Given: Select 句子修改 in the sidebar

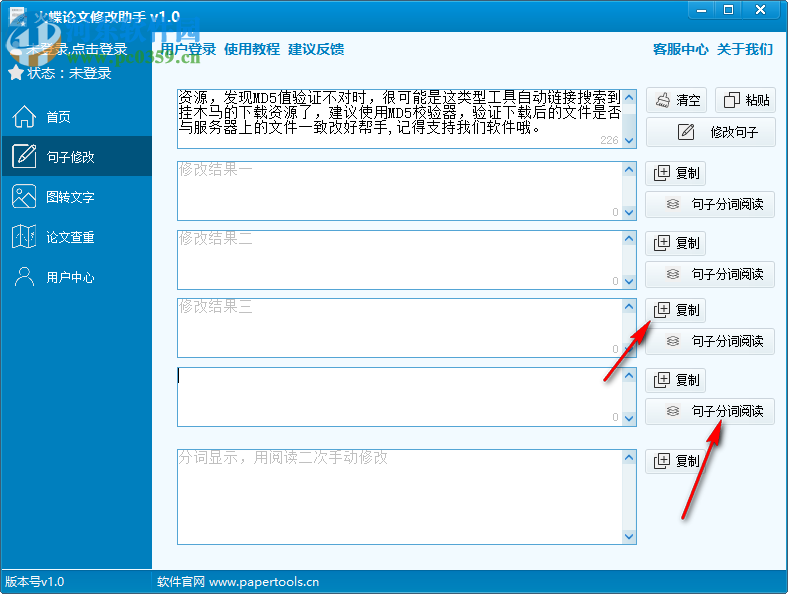Looking at the screenshot, I should pos(76,156).
